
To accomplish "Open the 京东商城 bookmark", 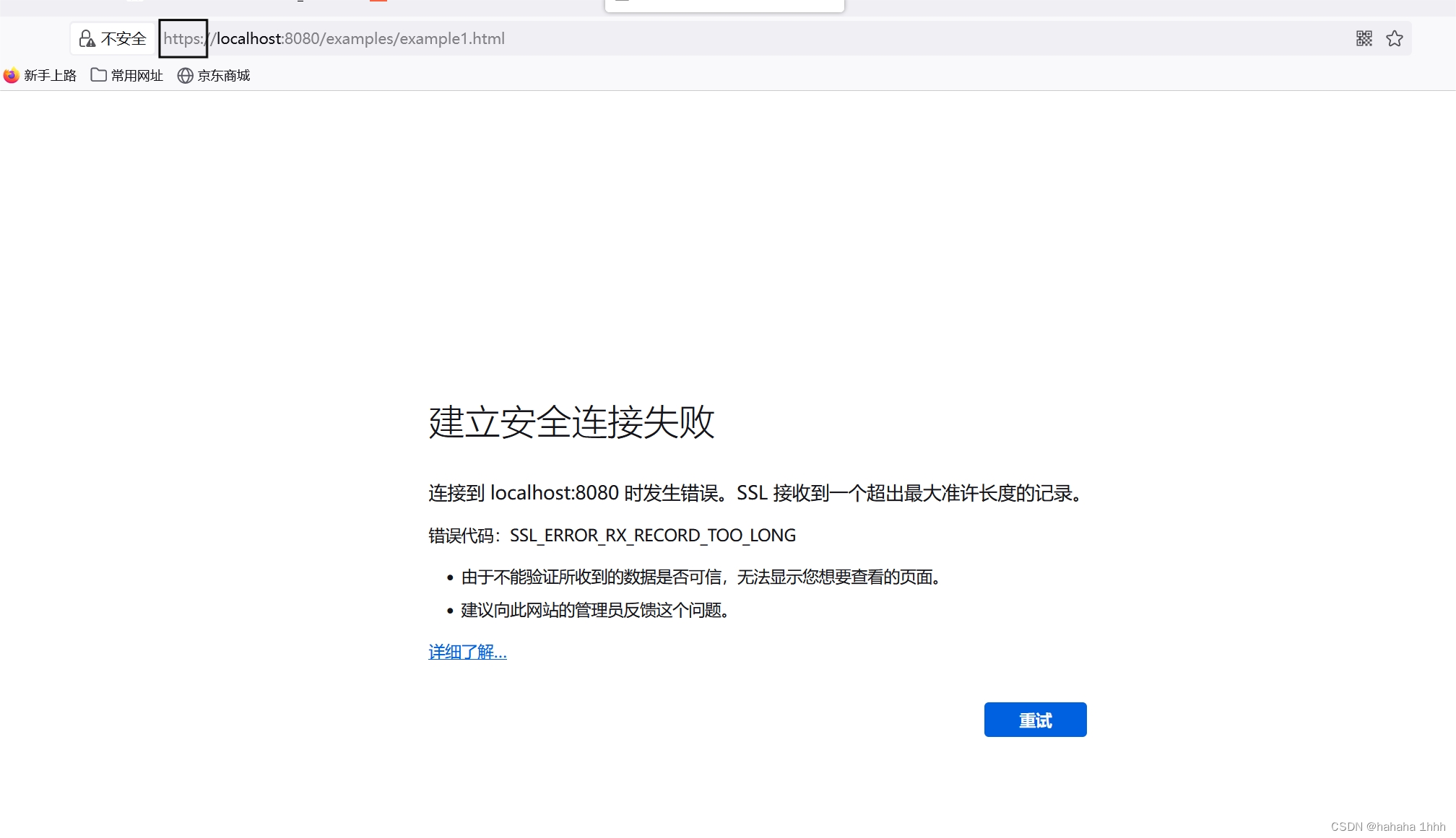I will click(223, 75).
